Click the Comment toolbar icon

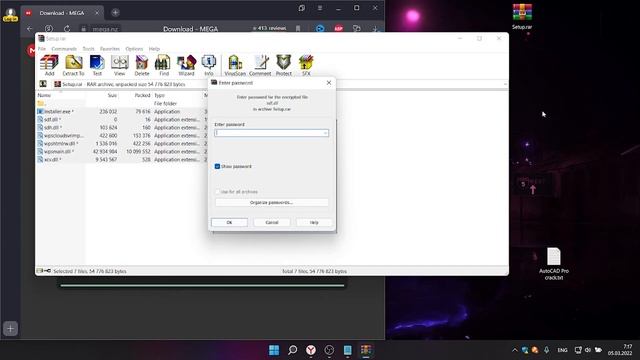click(260, 65)
